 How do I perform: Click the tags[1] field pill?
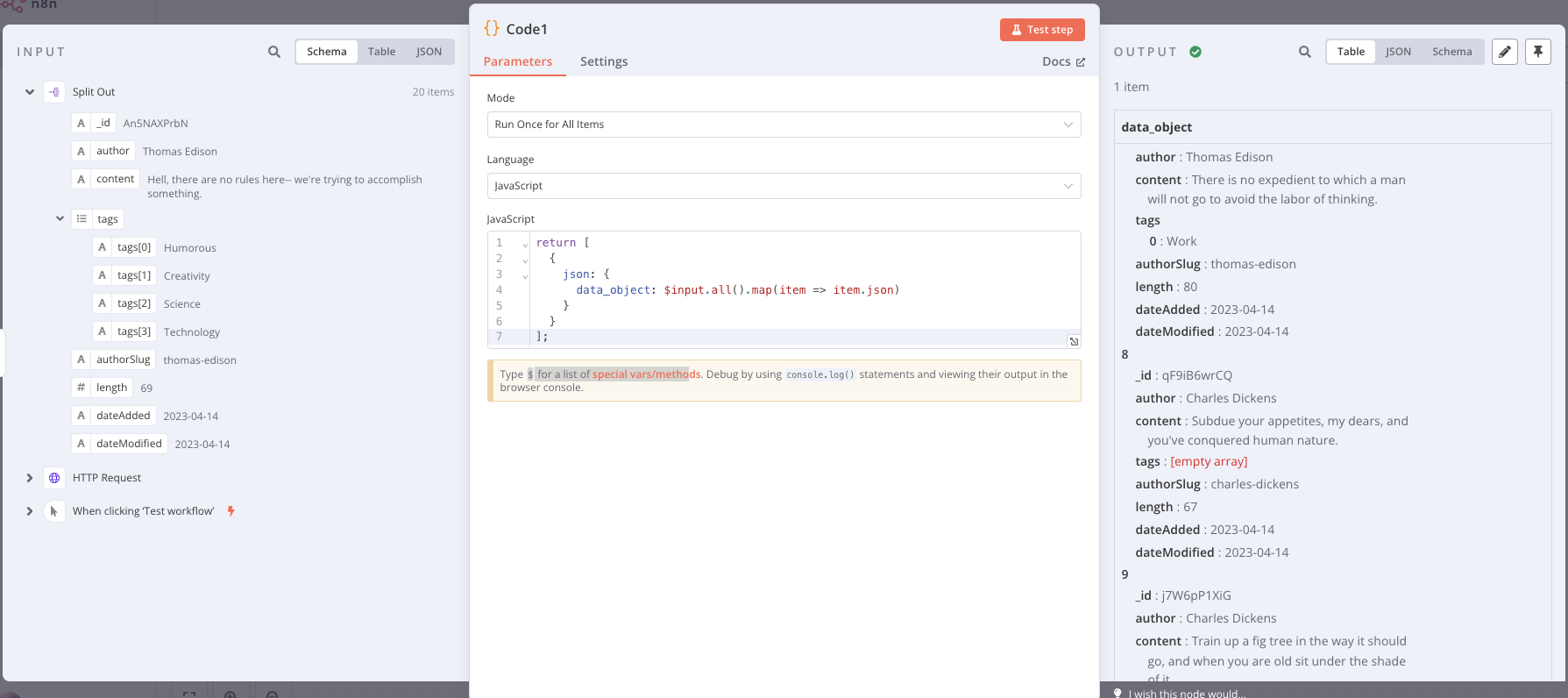(124, 276)
